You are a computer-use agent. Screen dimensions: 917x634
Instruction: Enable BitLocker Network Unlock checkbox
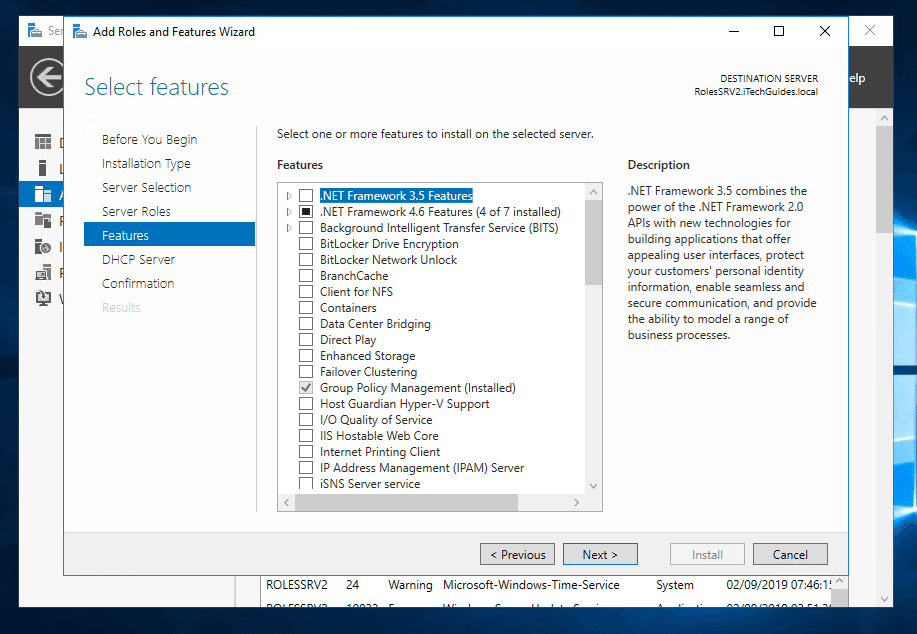[x=306, y=259]
